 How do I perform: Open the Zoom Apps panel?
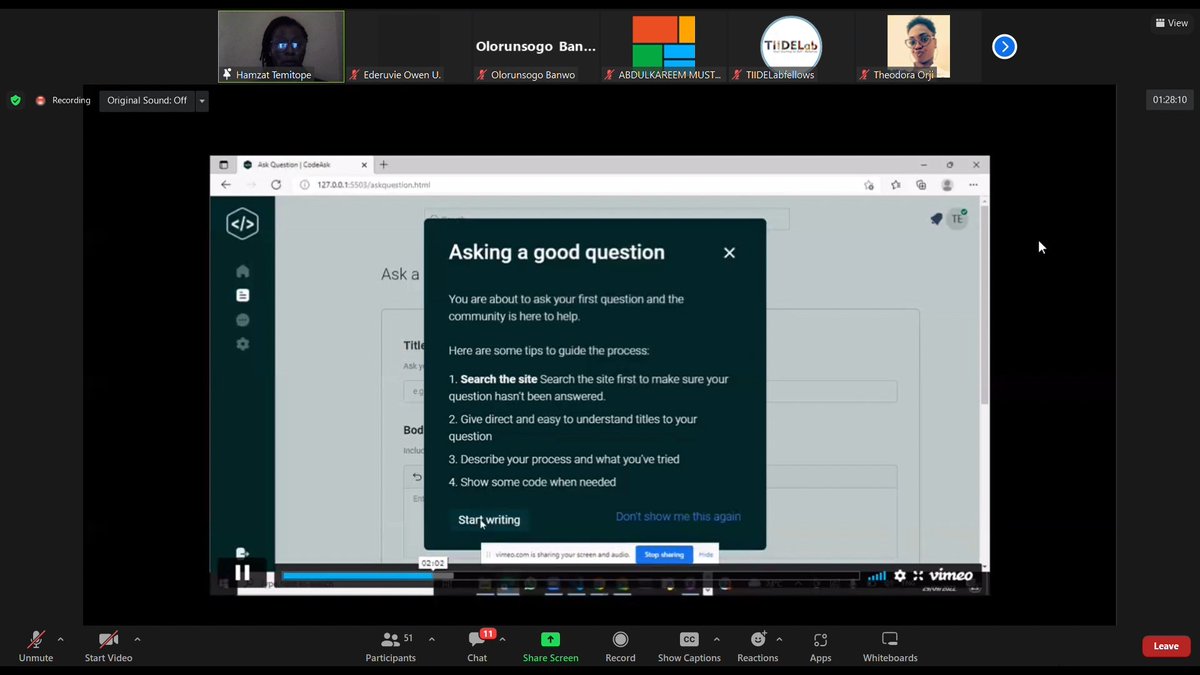tap(820, 645)
